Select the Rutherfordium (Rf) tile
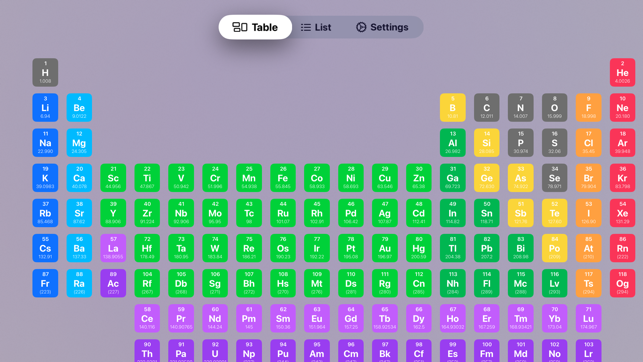Viewport: 643px width, 362px height. (x=147, y=283)
